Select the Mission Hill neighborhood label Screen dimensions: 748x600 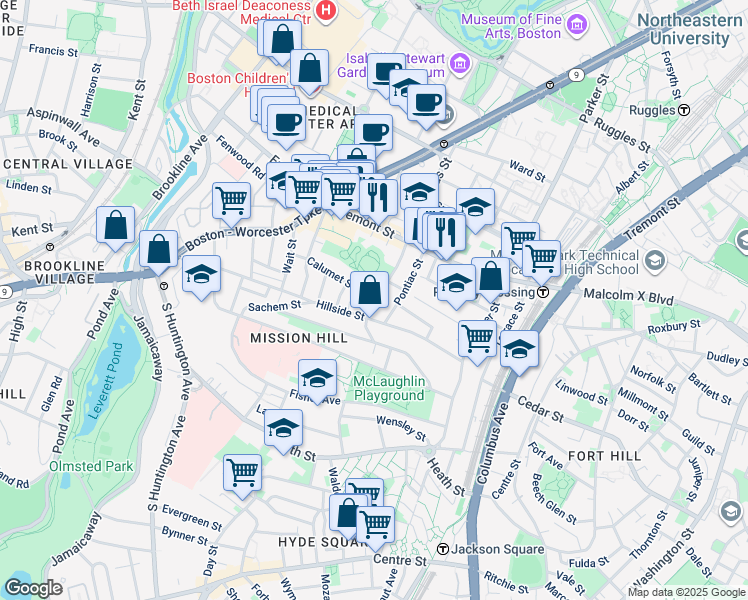click(x=299, y=338)
